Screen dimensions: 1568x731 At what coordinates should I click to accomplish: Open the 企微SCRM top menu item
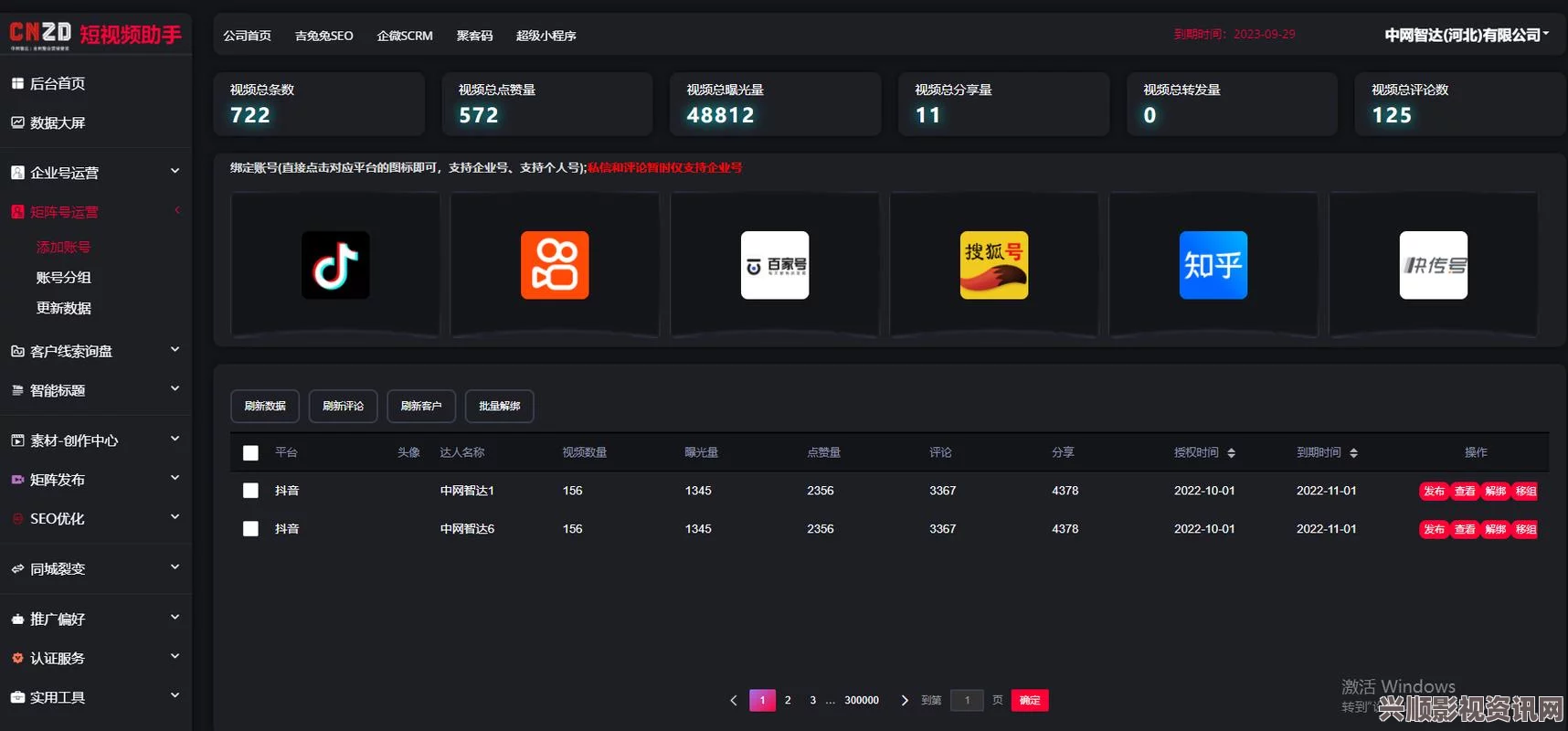coord(405,36)
